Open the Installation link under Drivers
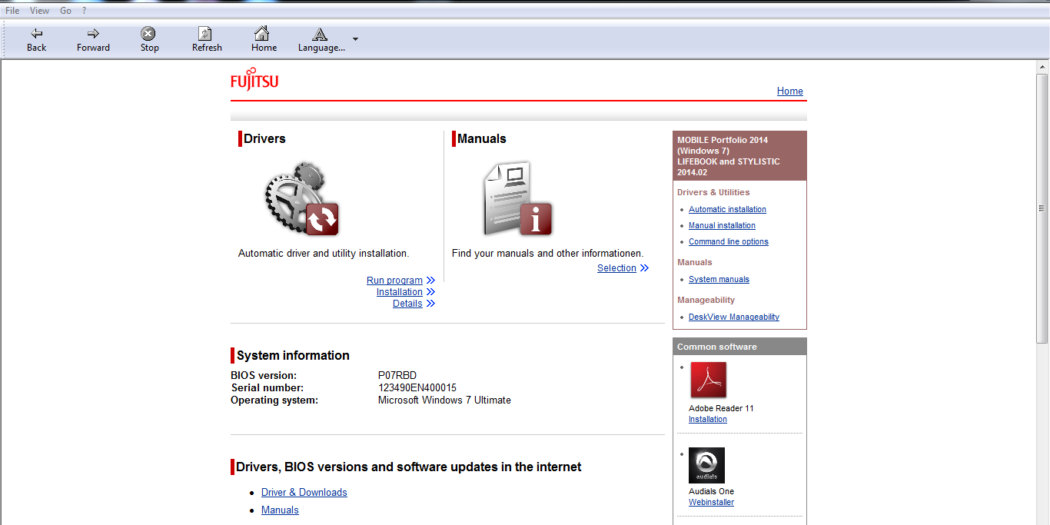This screenshot has width=1050, height=525. click(399, 292)
